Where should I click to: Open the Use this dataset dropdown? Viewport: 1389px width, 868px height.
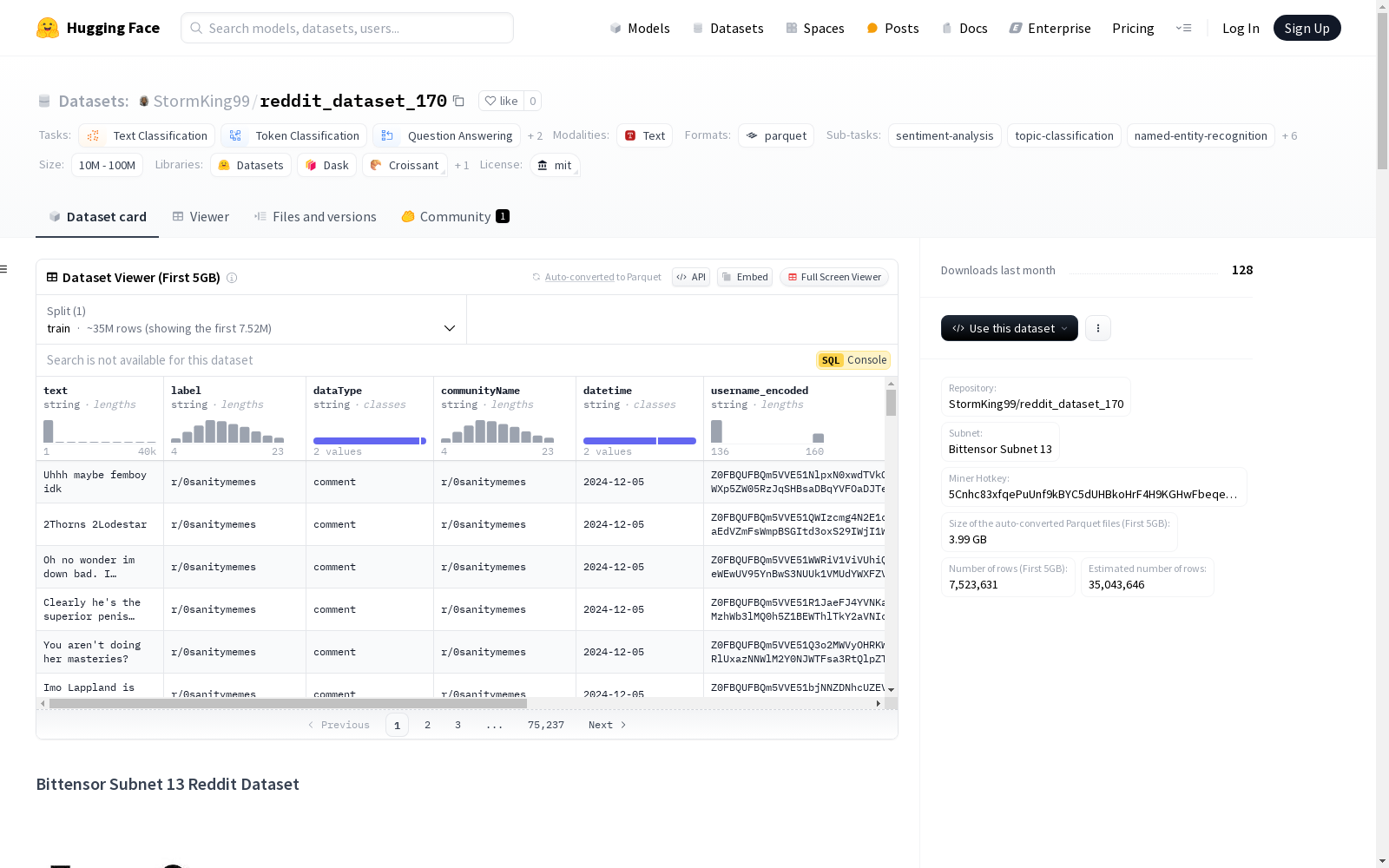[x=1010, y=328]
